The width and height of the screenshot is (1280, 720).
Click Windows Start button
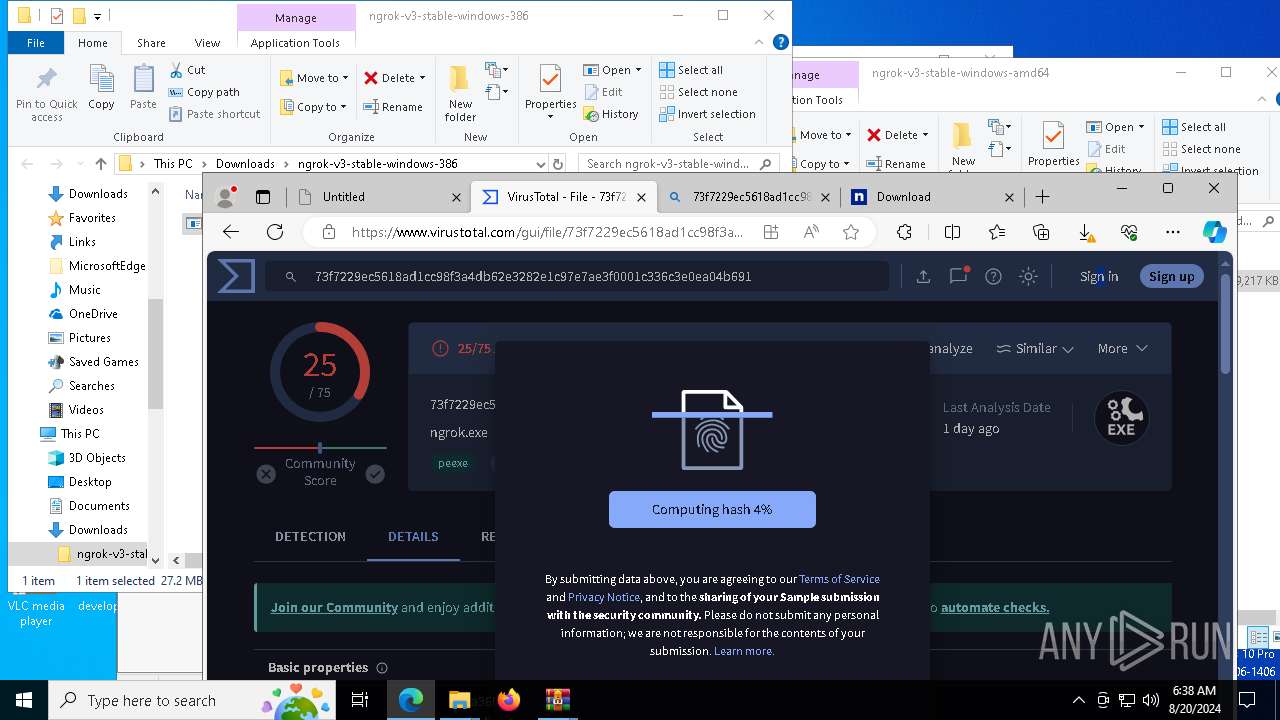pyautogui.click(x=24, y=700)
